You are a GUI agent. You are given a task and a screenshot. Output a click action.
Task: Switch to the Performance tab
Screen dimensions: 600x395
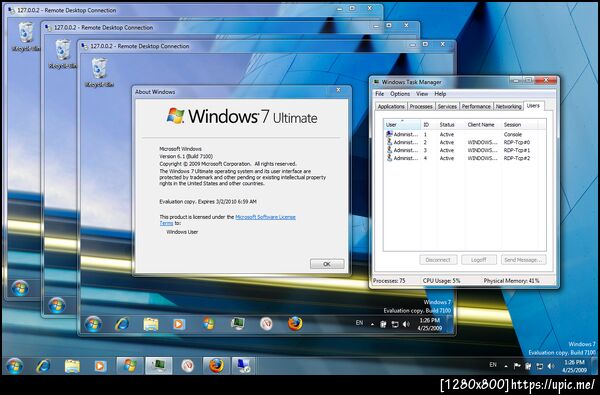[476, 106]
